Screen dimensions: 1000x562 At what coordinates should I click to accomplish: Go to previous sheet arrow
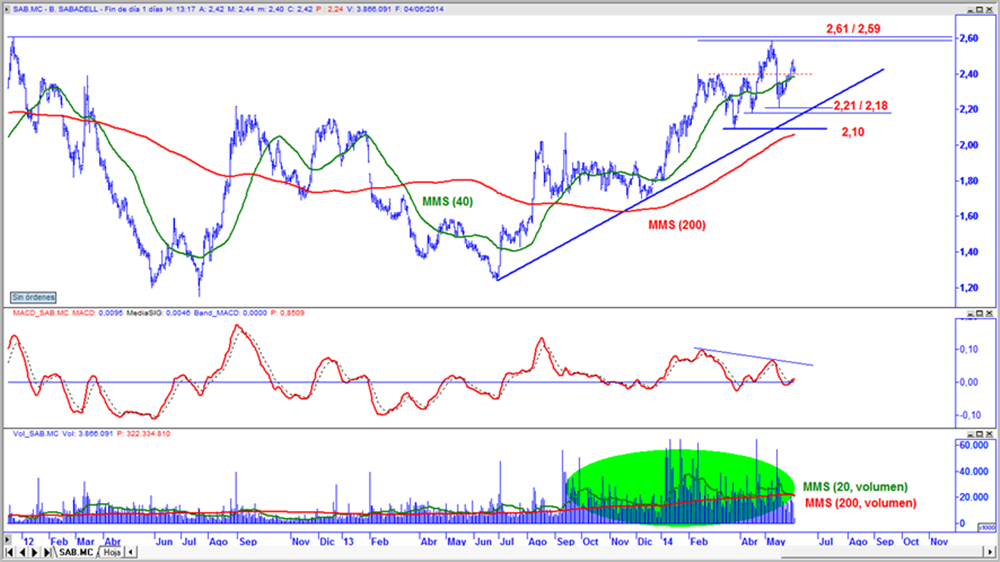point(22,552)
